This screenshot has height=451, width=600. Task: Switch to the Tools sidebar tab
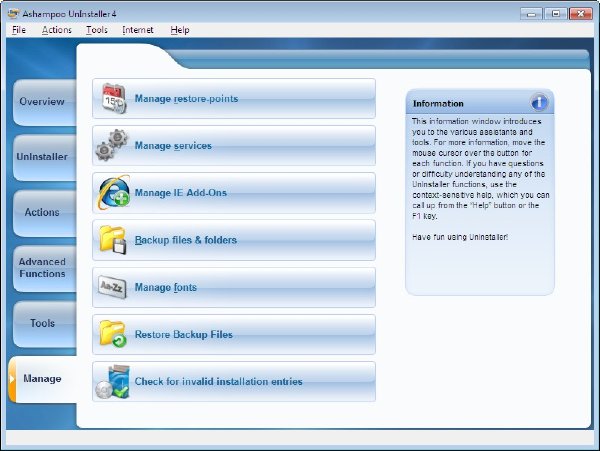pos(44,324)
